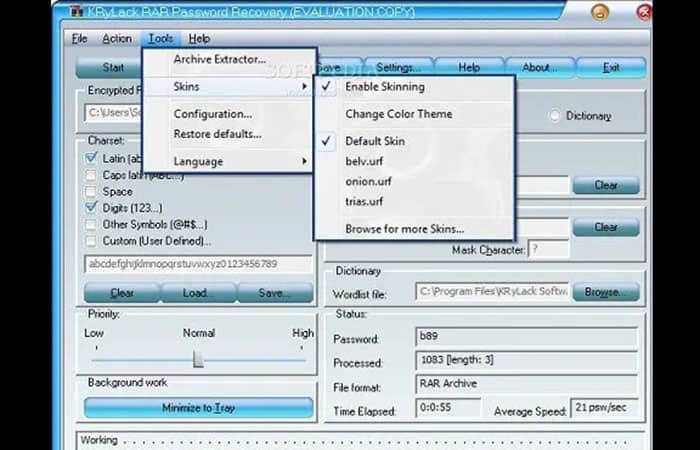Apply the onion.urf skin

click(x=368, y=181)
